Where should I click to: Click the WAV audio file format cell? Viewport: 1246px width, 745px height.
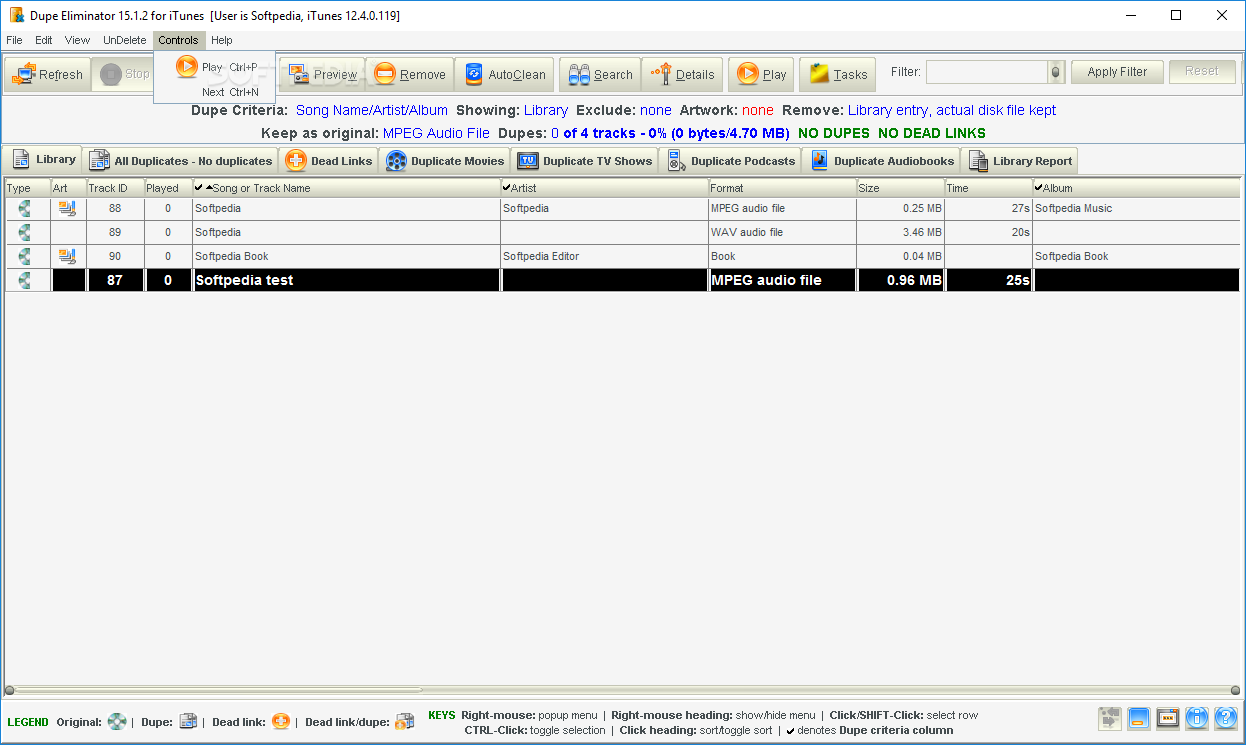coord(782,232)
